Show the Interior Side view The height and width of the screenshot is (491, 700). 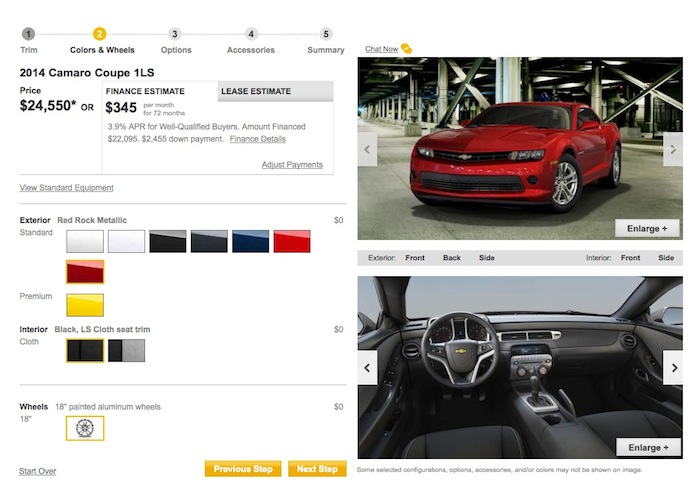666,258
